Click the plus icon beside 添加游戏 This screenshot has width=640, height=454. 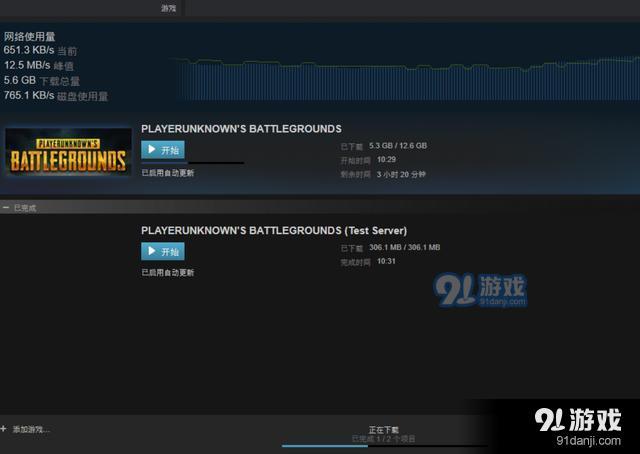tap(4, 429)
